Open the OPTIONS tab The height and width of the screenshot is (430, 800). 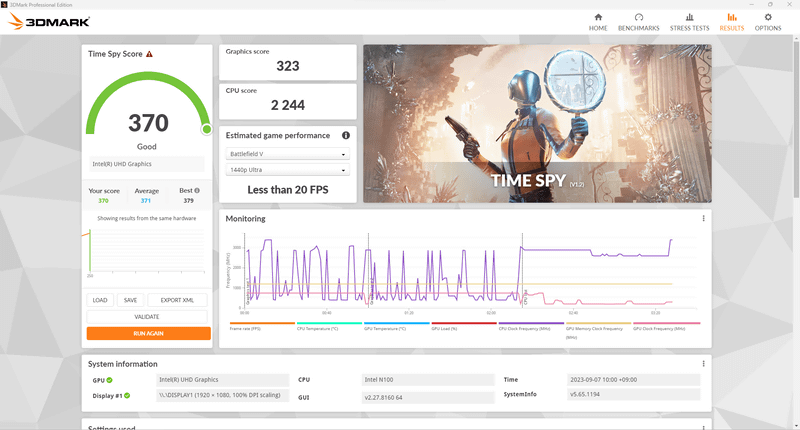pyautogui.click(x=768, y=22)
